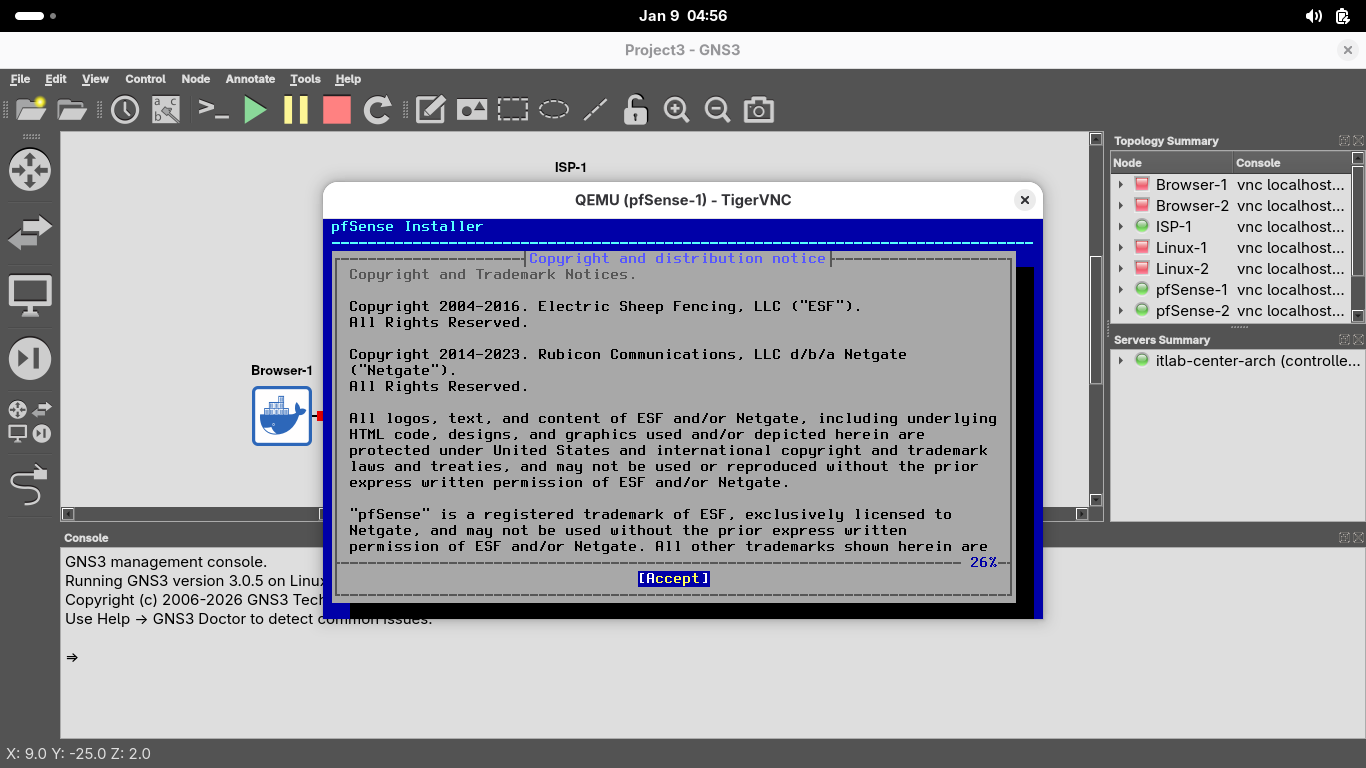Viewport: 1366px width, 768px height.
Task: Stop all nodes with red square
Action: (x=337, y=110)
